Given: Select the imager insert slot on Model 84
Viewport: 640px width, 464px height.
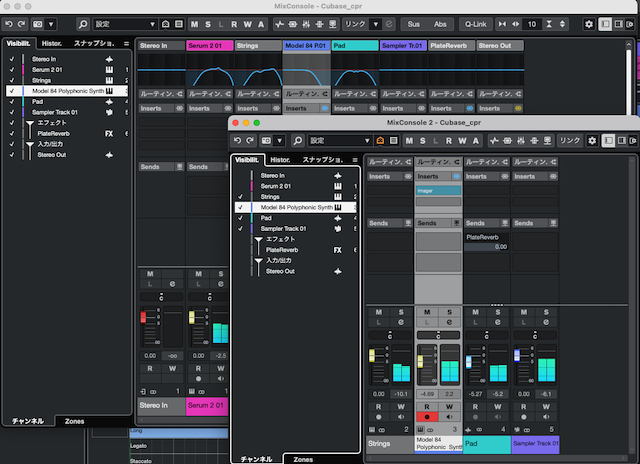Looking at the screenshot, I should pos(438,190).
